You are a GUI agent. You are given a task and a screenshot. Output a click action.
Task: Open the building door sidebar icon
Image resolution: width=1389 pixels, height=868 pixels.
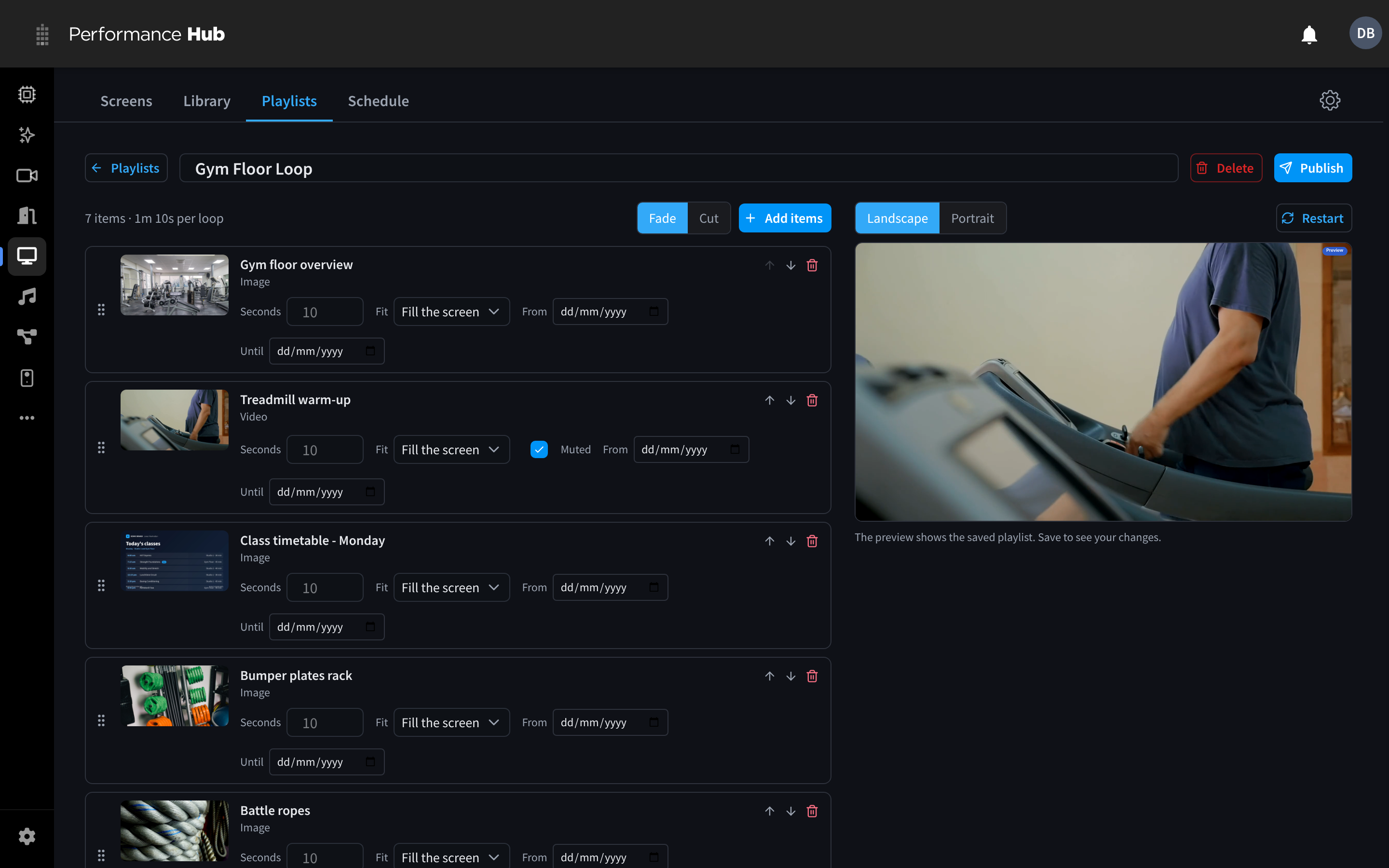click(27, 216)
